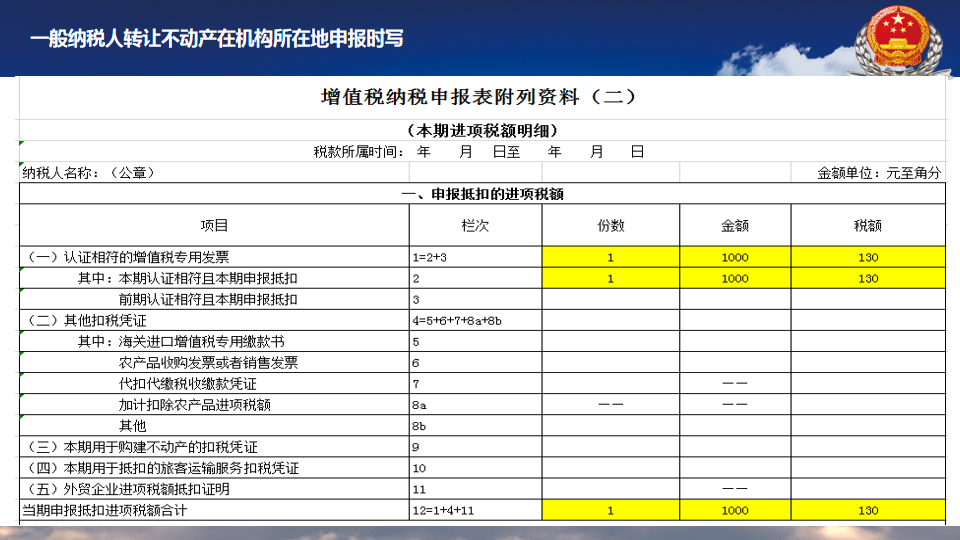Click 栏次 cell 6
The width and height of the screenshot is (960, 540).
(475, 362)
